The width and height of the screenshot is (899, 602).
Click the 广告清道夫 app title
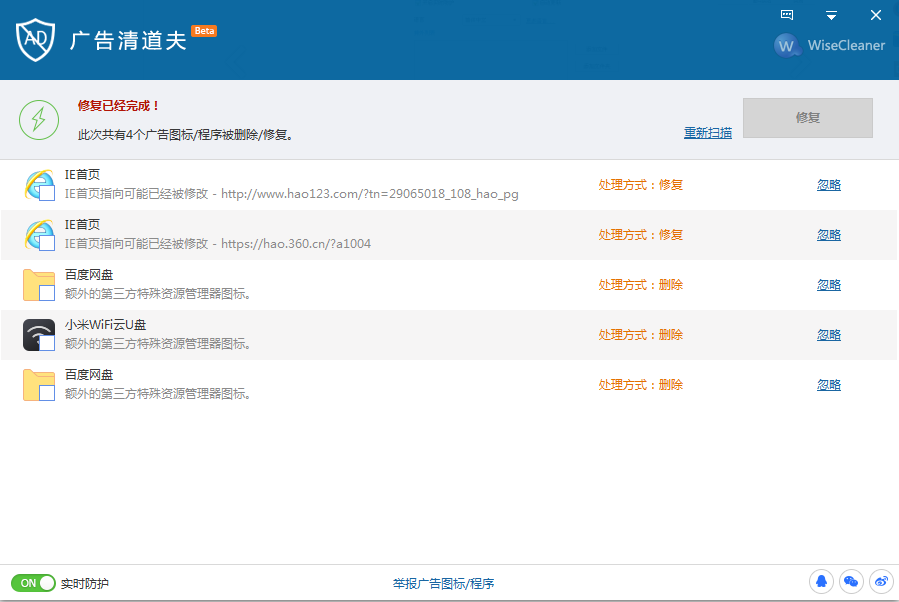click(x=128, y=41)
